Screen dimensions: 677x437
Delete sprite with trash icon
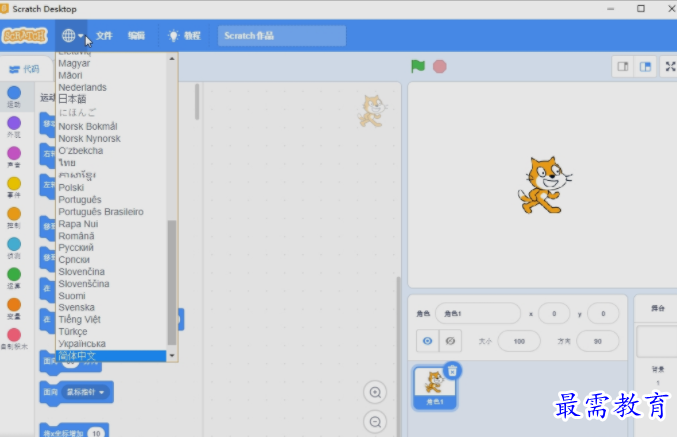coord(452,370)
